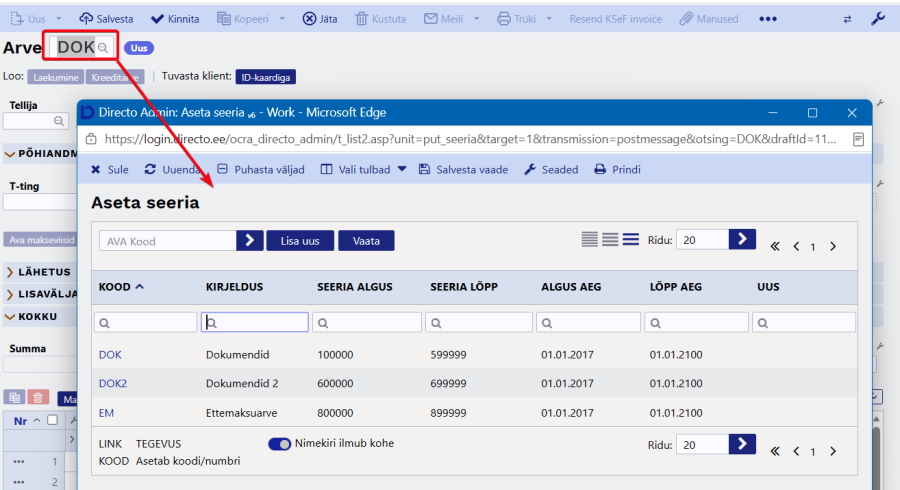Click Salvesta vaade in popup
Image resolution: width=900 pixels, height=490 pixels.
click(464, 170)
